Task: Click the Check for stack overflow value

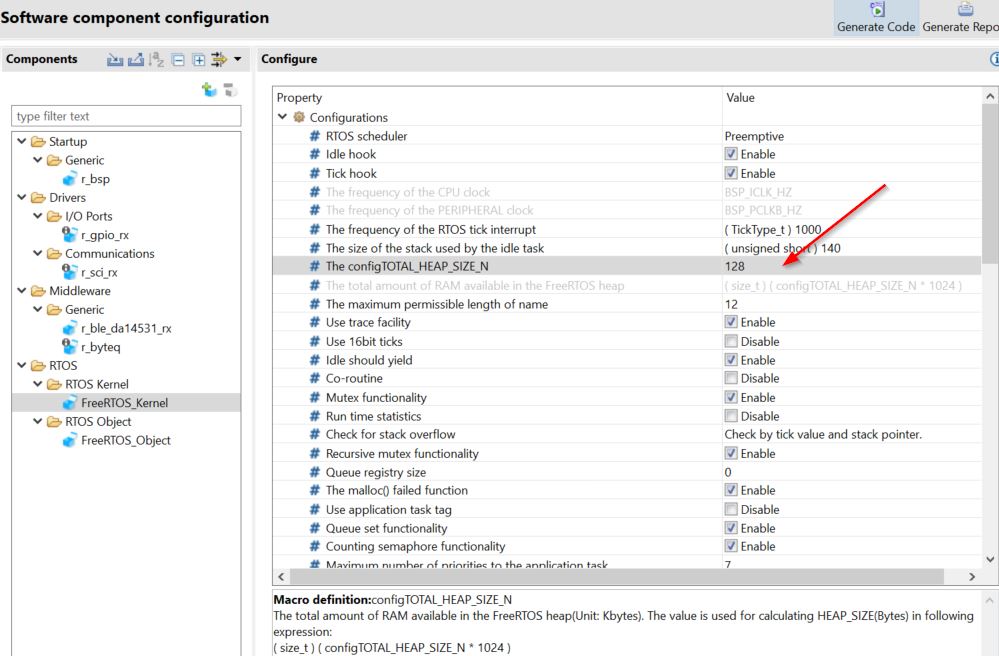Action: click(x=823, y=434)
